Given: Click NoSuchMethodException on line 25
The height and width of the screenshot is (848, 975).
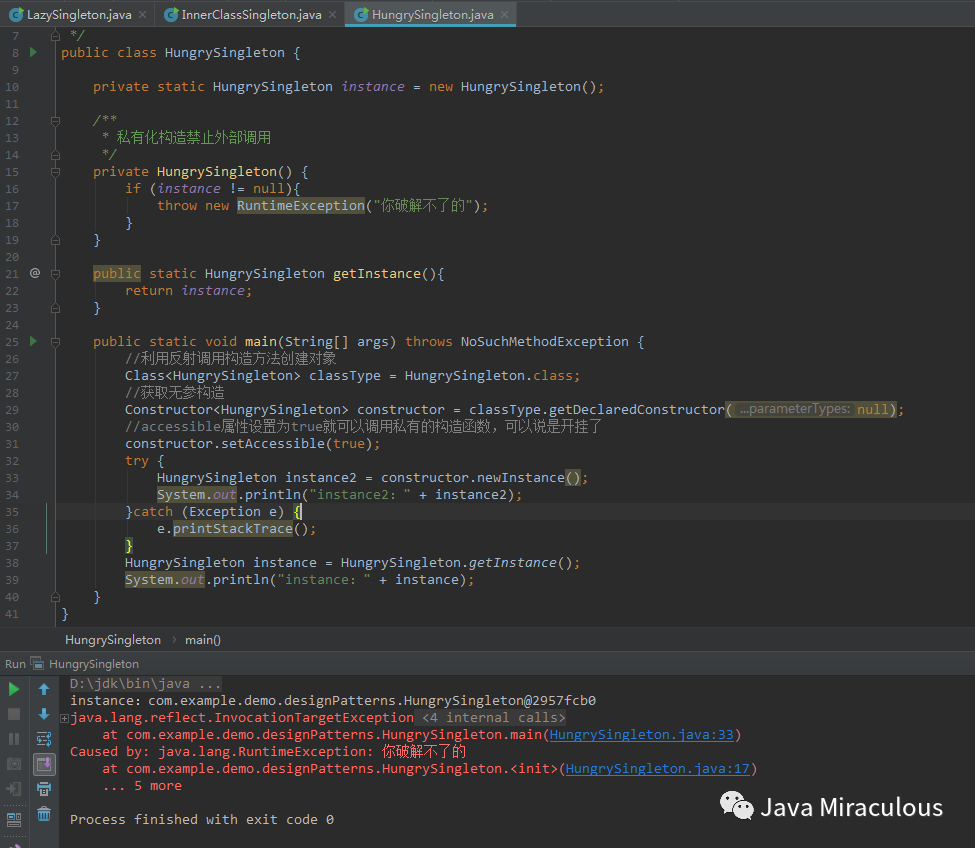Looking at the screenshot, I should tap(545, 341).
